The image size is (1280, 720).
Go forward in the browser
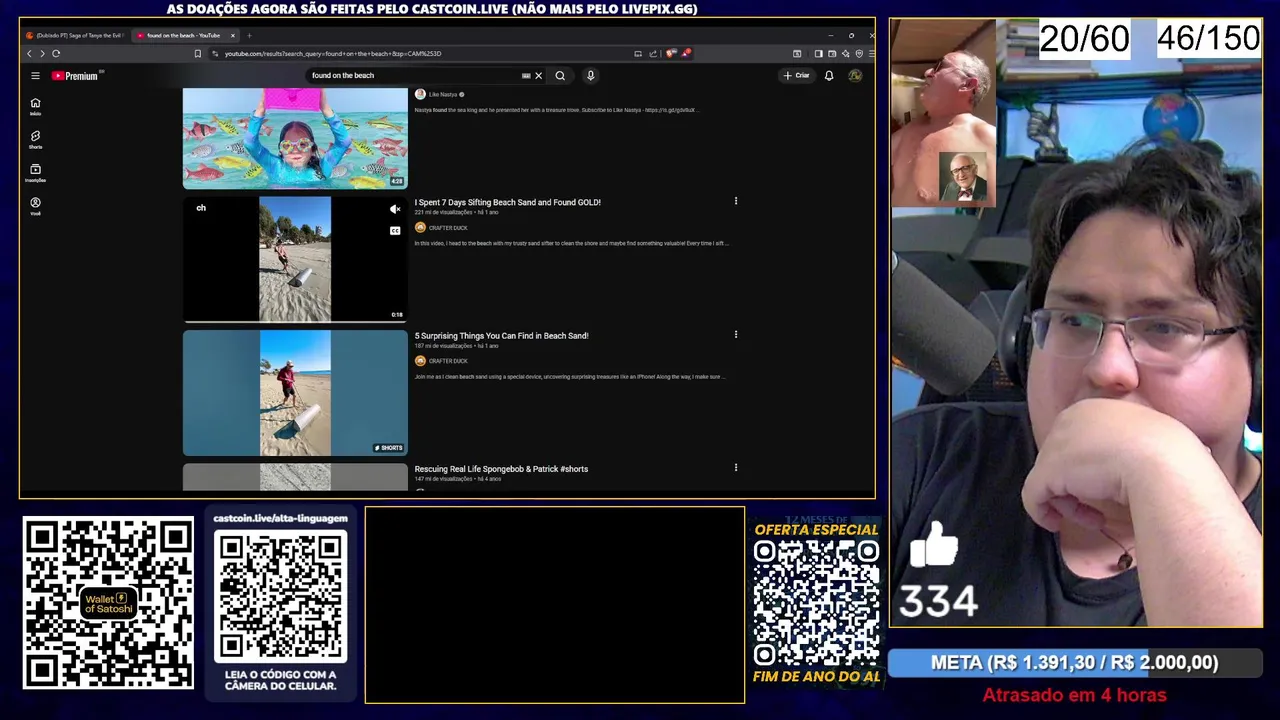click(42, 53)
